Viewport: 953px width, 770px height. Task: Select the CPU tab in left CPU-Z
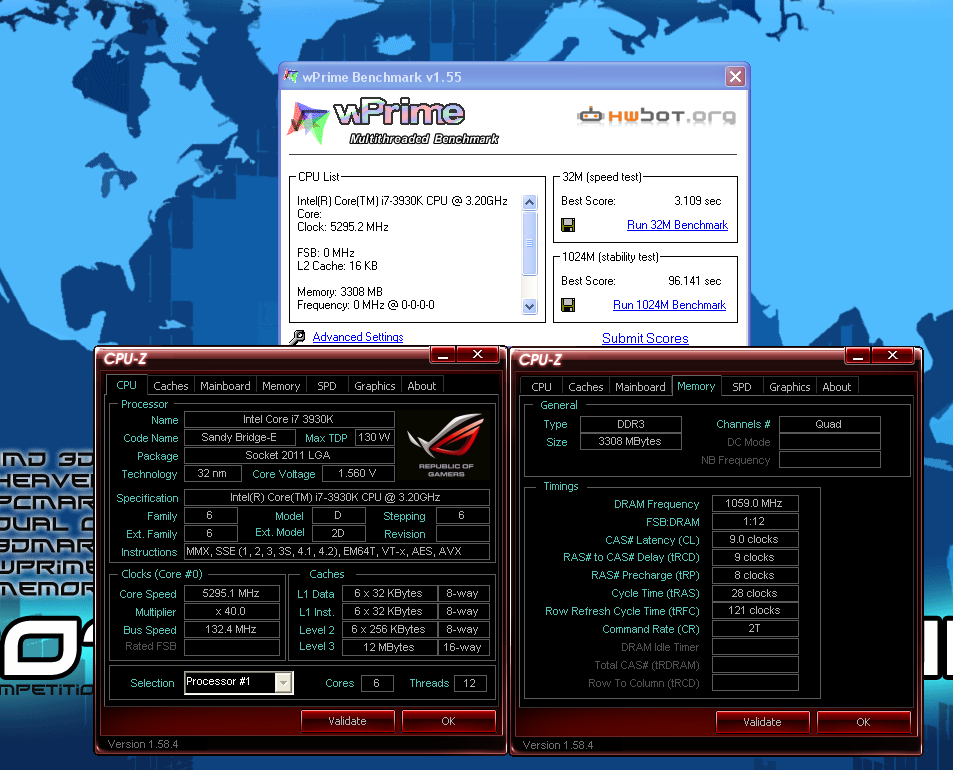tap(126, 385)
